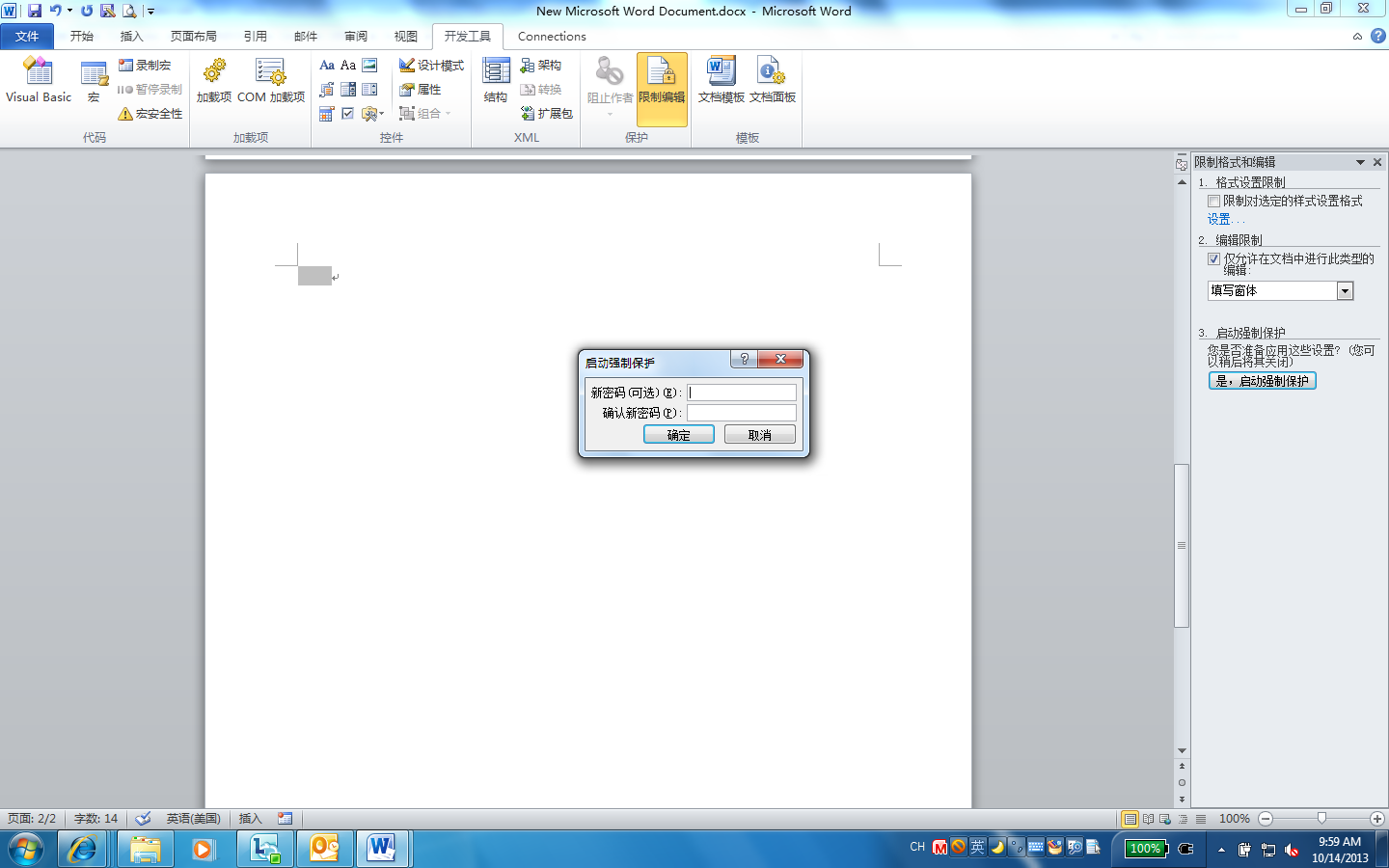Viewport: 1389px width, 868px height.
Task: Zoom in with the plus button
Action: [x=1377, y=819]
